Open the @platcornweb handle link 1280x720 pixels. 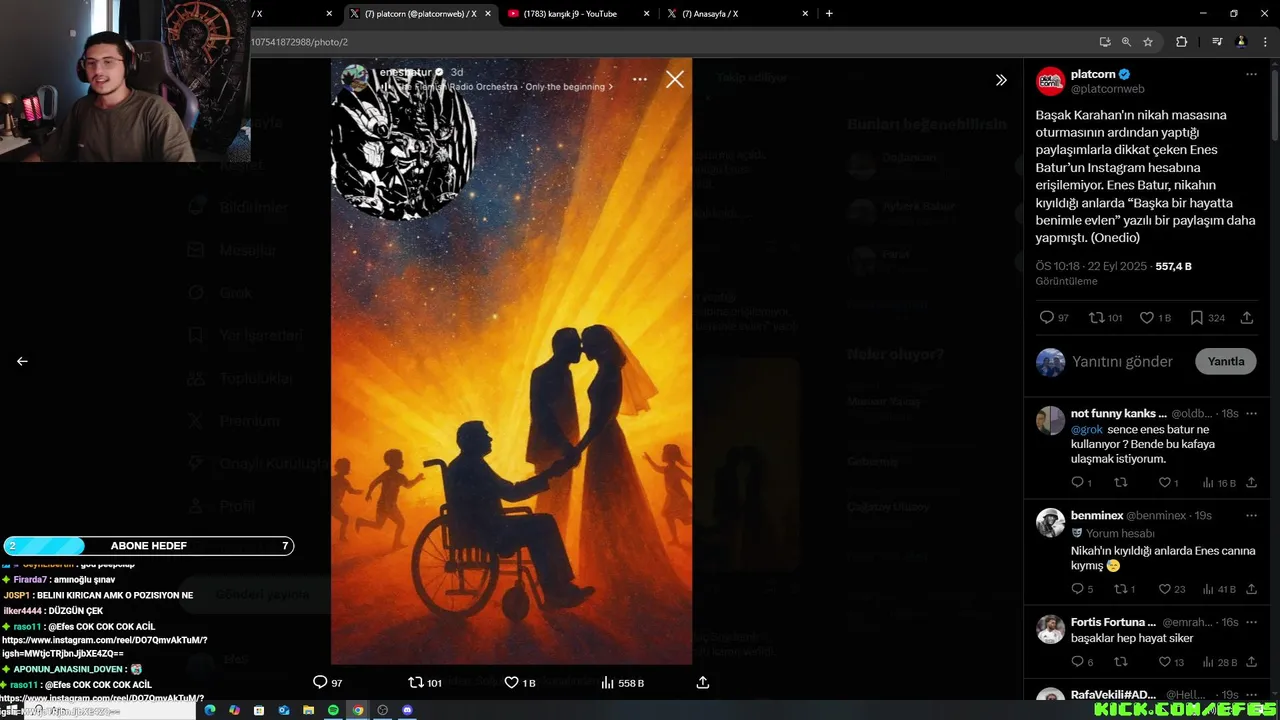(x=1108, y=89)
